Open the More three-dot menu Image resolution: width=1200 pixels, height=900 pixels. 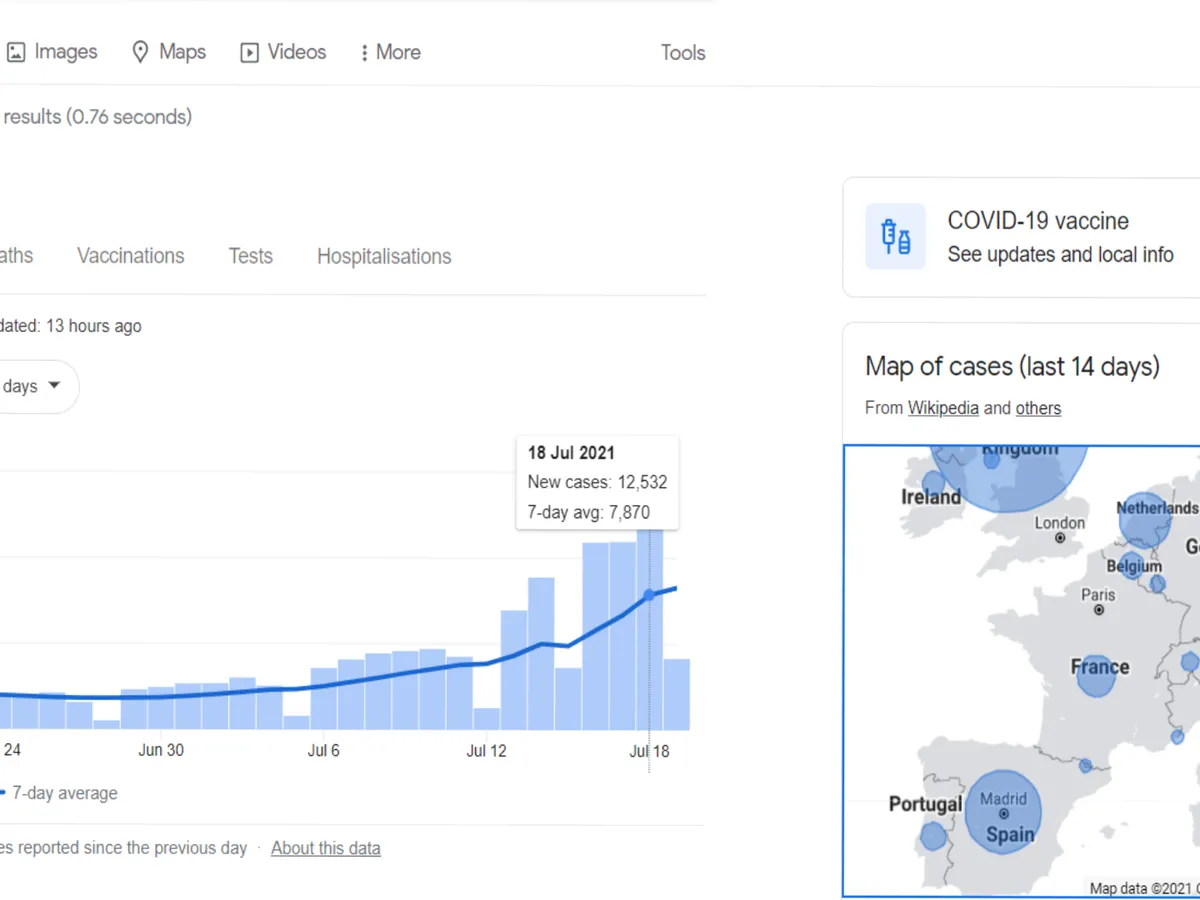pos(365,53)
